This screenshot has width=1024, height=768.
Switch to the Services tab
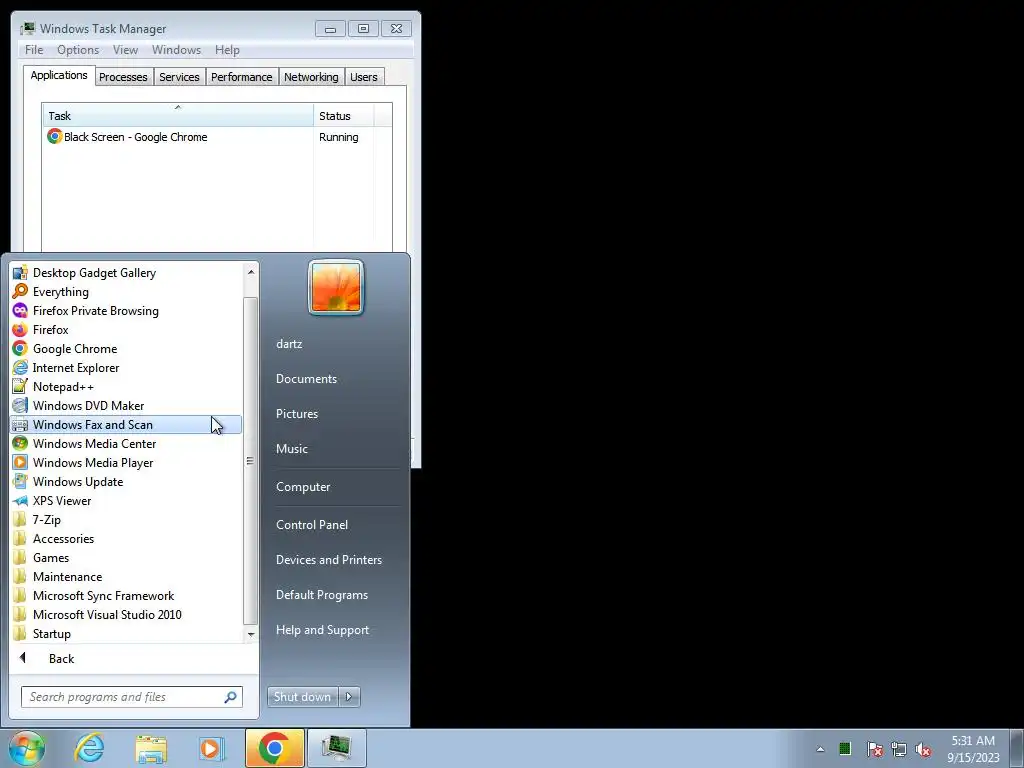click(179, 77)
